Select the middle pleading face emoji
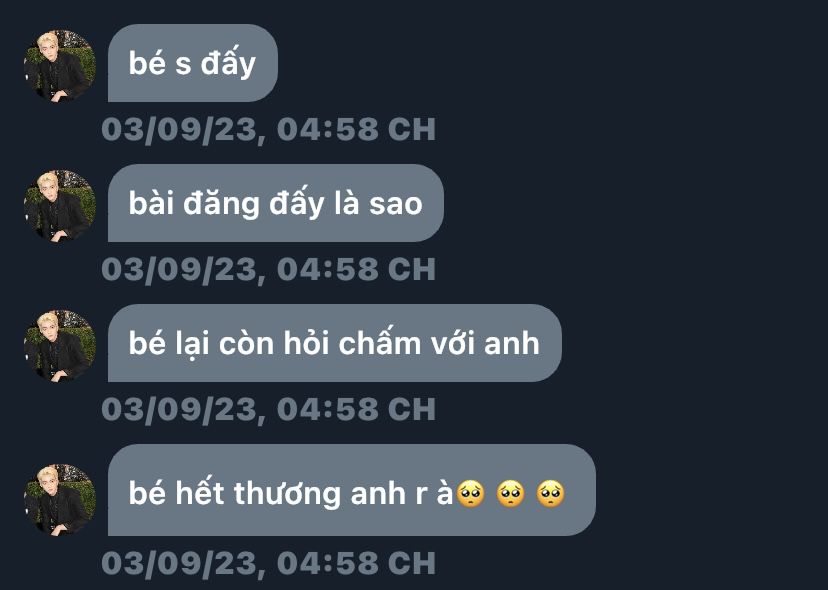The height and width of the screenshot is (590, 828). point(511,494)
